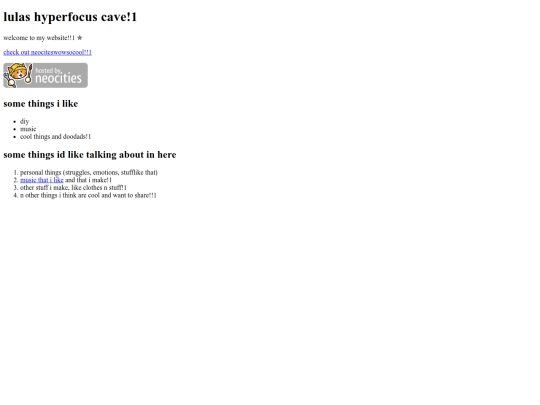Click 'other stuff i make, like clothes' item
Screen dimensions: 540x405
[x=73, y=188]
